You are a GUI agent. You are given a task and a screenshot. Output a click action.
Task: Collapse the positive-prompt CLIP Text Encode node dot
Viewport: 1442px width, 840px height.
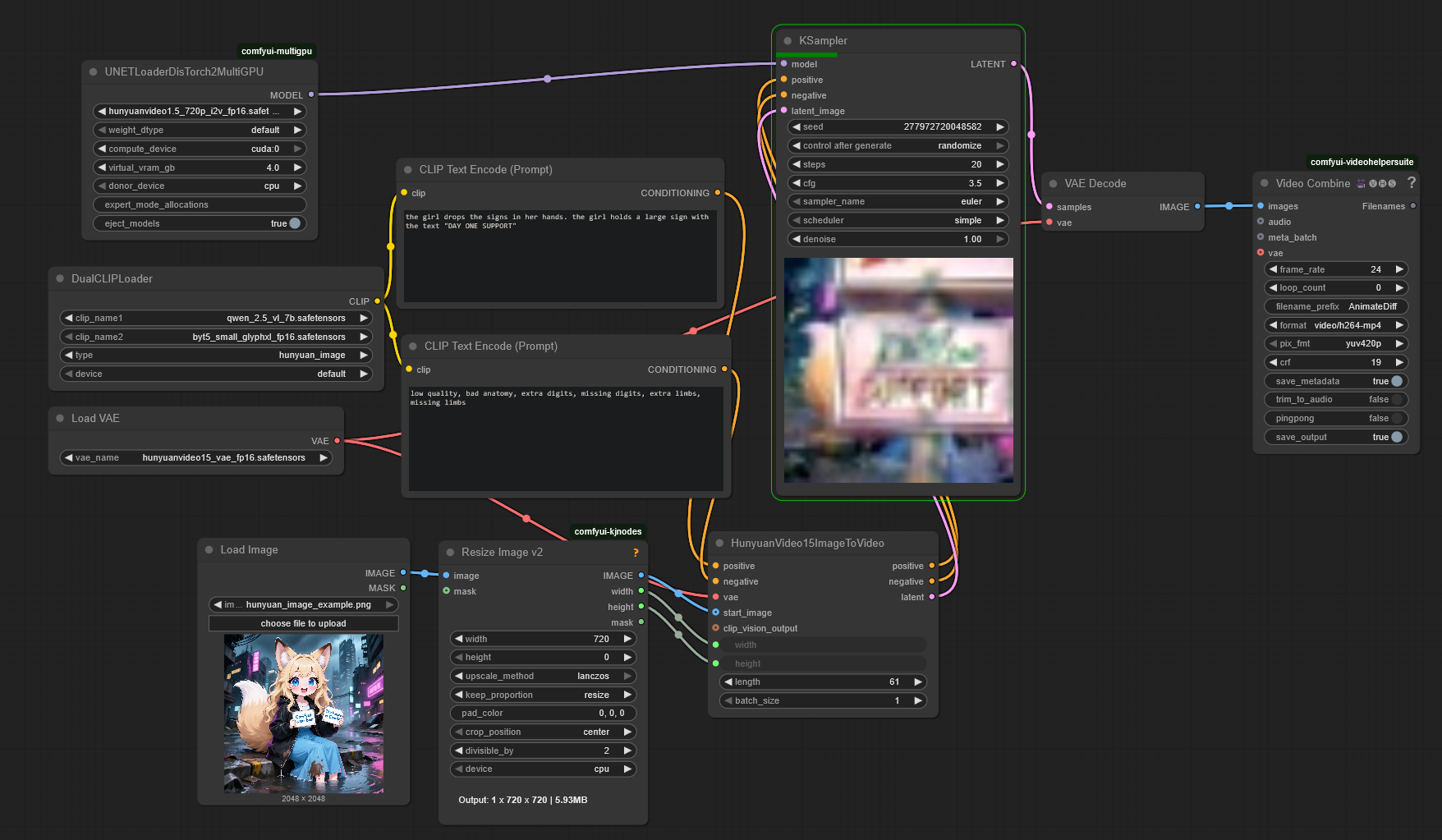pyautogui.click(x=408, y=169)
